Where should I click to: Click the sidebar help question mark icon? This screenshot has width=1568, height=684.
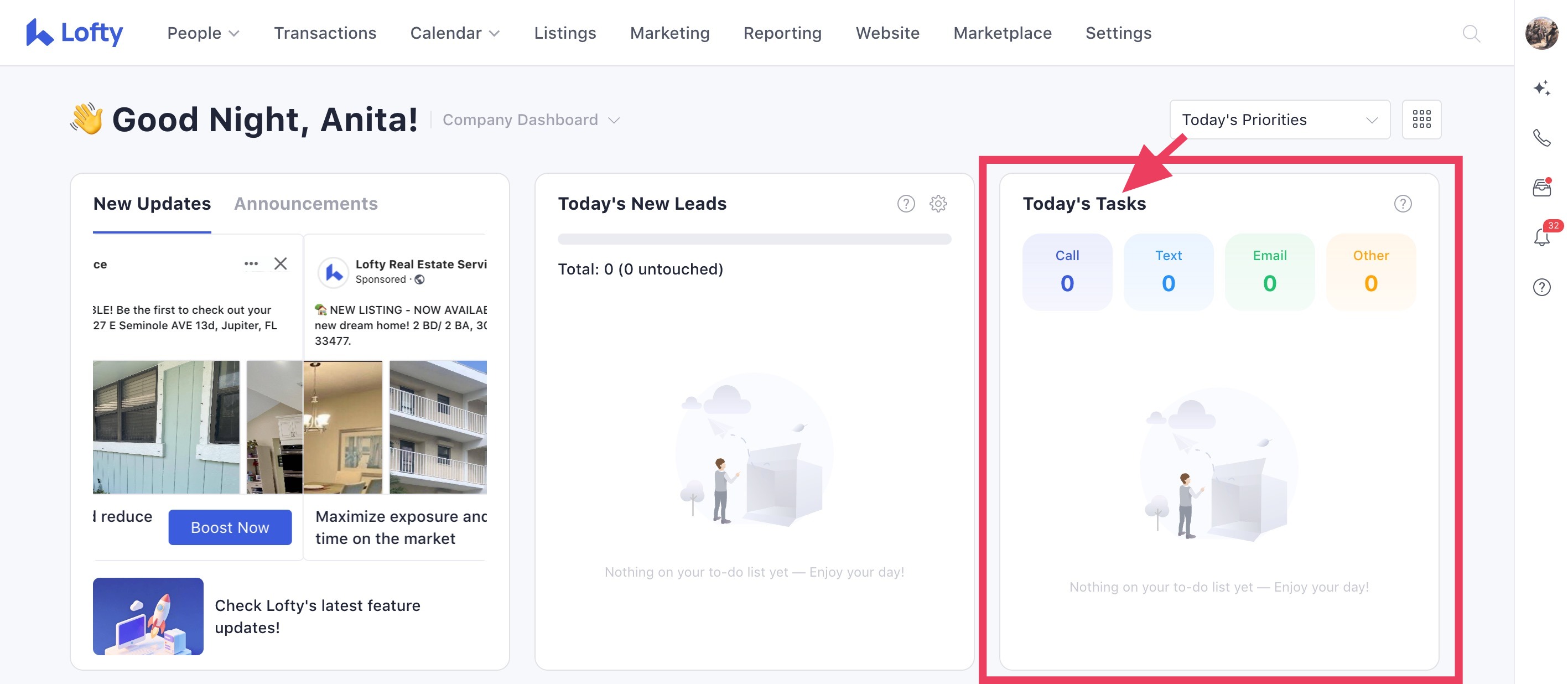tap(1541, 287)
